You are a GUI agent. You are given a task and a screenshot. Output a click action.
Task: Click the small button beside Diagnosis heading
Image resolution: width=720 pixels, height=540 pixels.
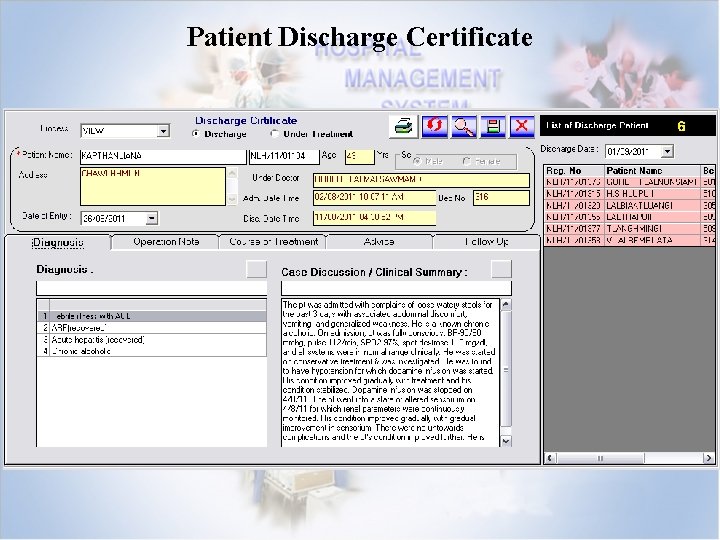[257, 268]
